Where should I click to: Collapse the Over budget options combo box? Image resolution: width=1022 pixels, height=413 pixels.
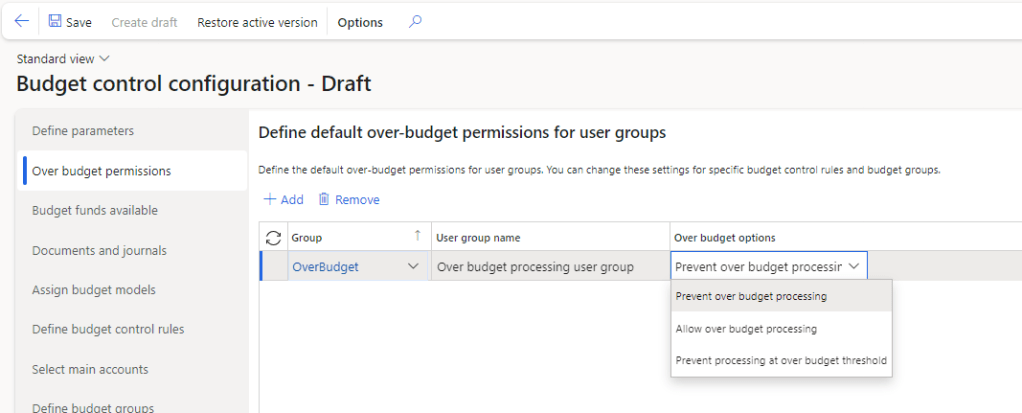[x=853, y=267]
